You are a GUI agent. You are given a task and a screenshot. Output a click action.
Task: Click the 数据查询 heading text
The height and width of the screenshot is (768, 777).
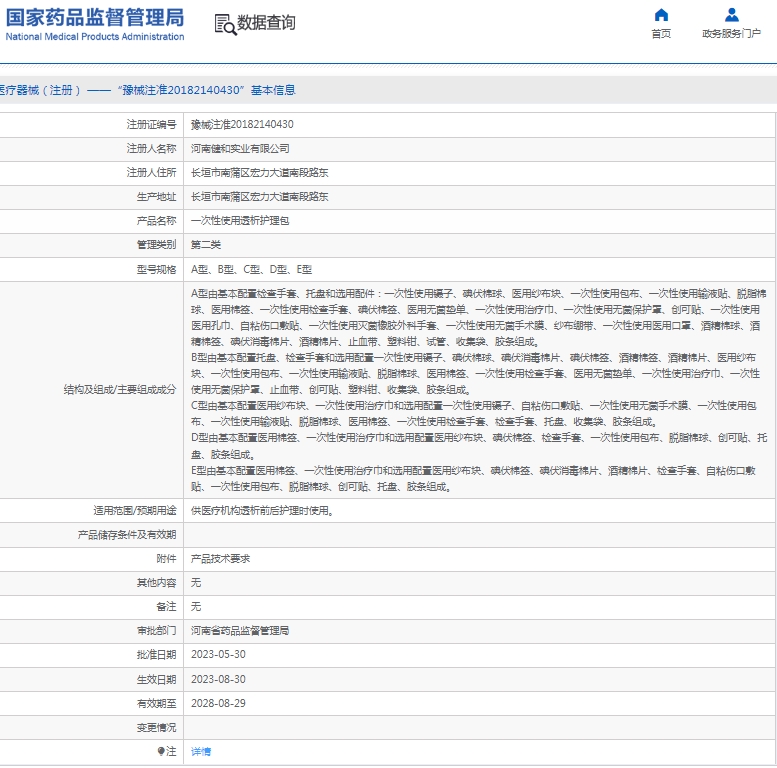[x=266, y=23]
